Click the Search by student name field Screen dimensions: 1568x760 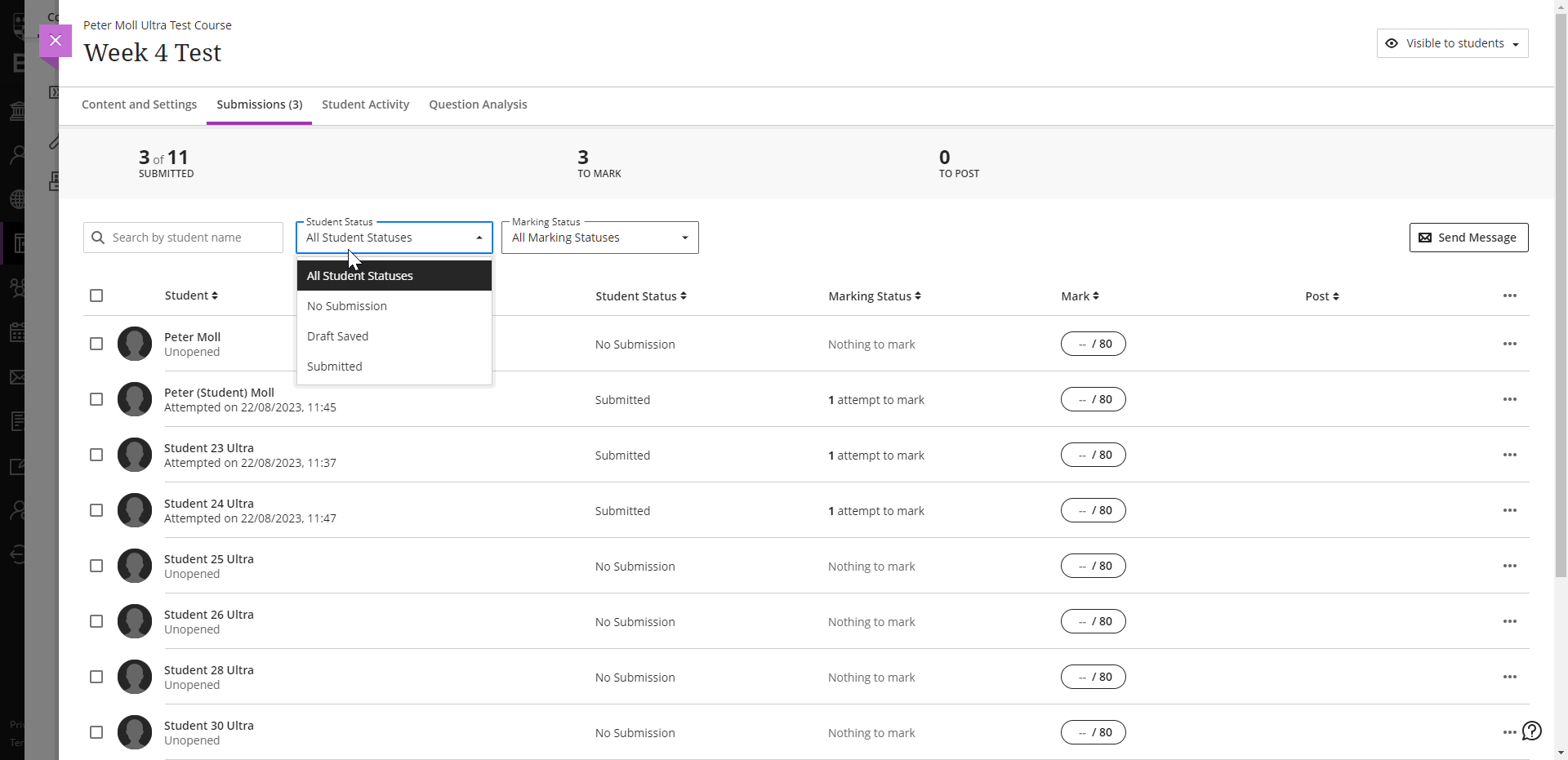click(193, 238)
